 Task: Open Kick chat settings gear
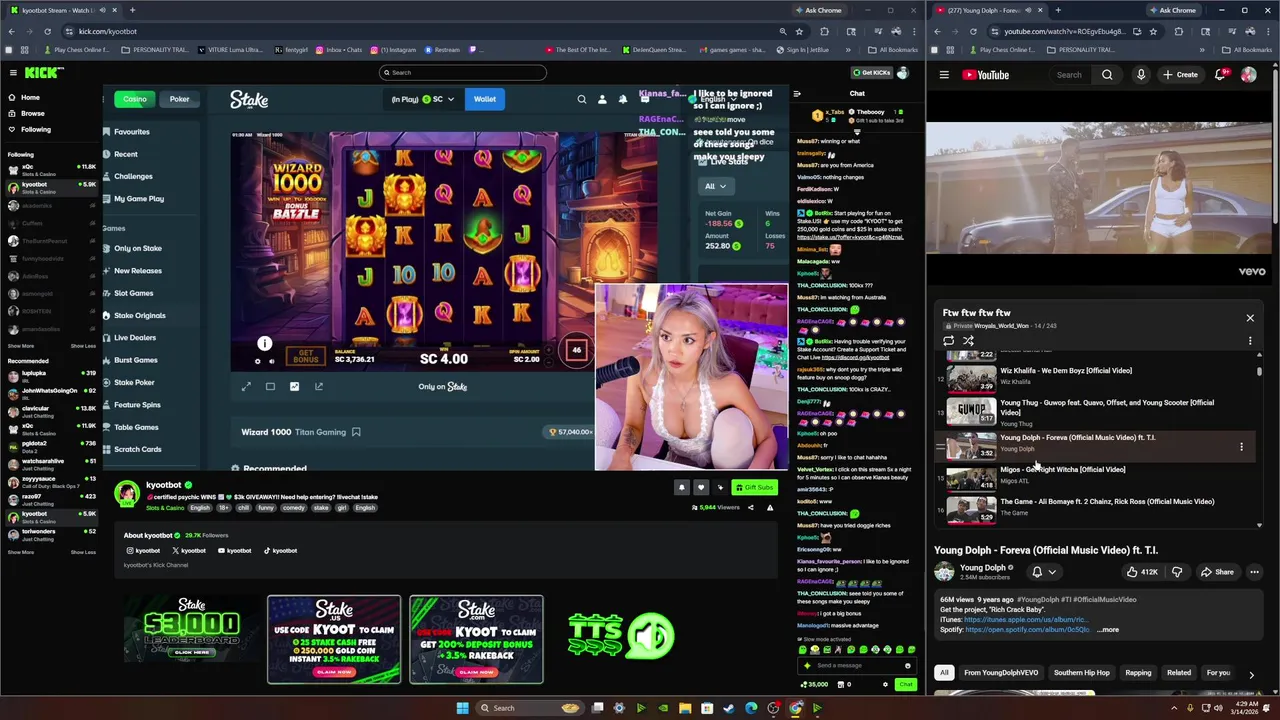click(885, 685)
